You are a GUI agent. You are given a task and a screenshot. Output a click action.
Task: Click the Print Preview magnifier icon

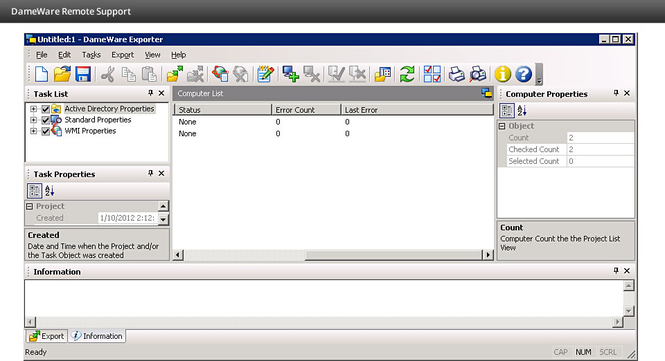(478, 74)
